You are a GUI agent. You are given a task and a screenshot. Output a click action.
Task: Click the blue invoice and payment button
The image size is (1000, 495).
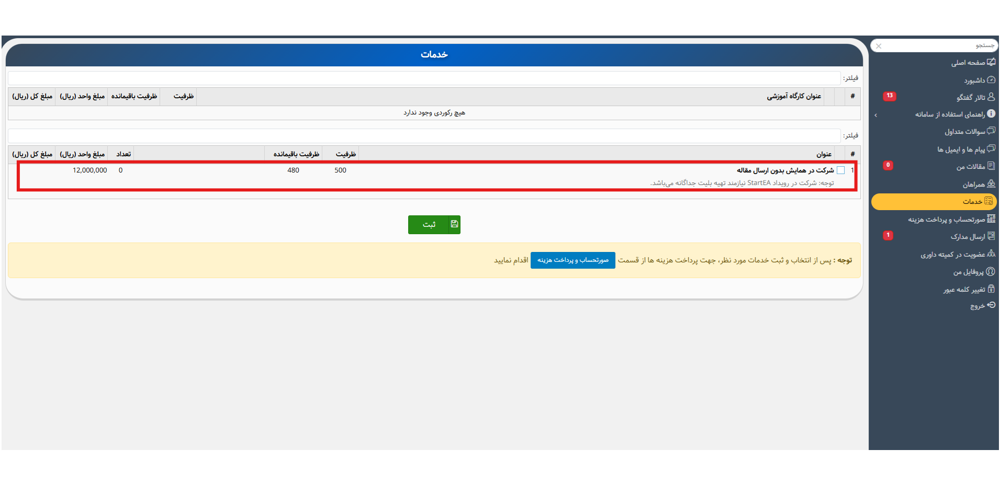tap(573, 260)
